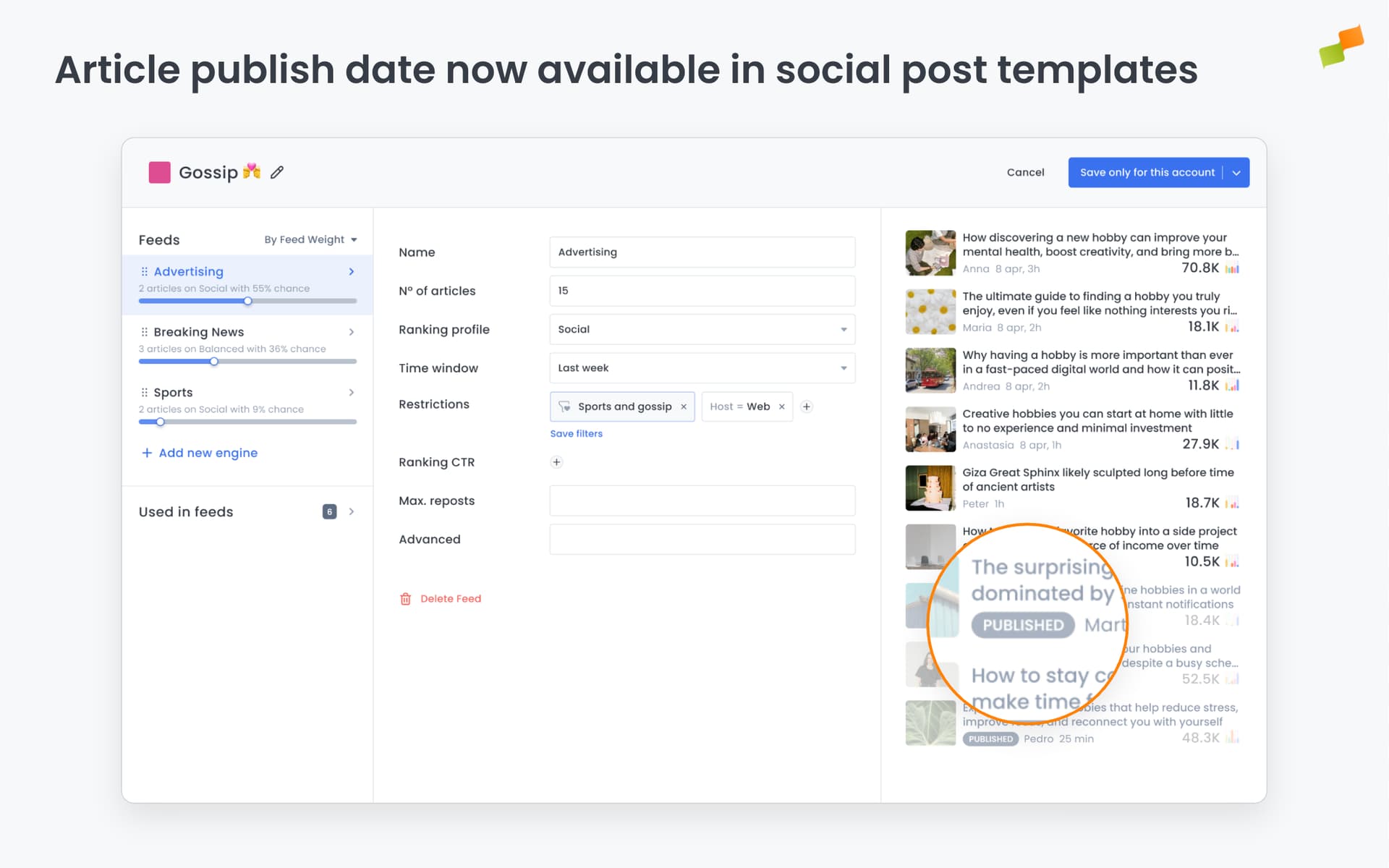This screenshot has height=868, width=1389.
Task: Open the Time window dropdown
Action: coord(843,367)
